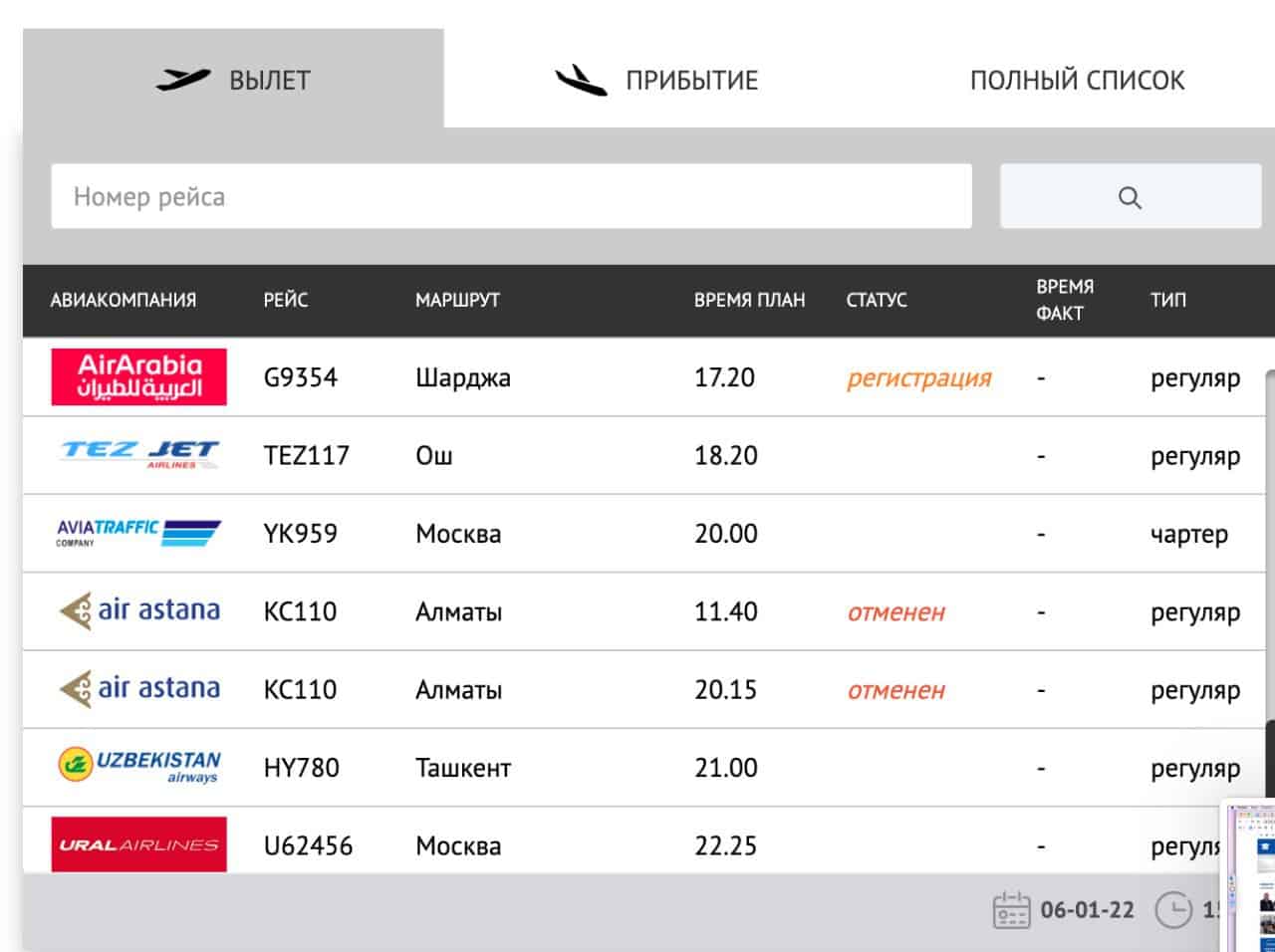
Task: Click the magnifying glass search button
Action: [x=1130, y=197]
